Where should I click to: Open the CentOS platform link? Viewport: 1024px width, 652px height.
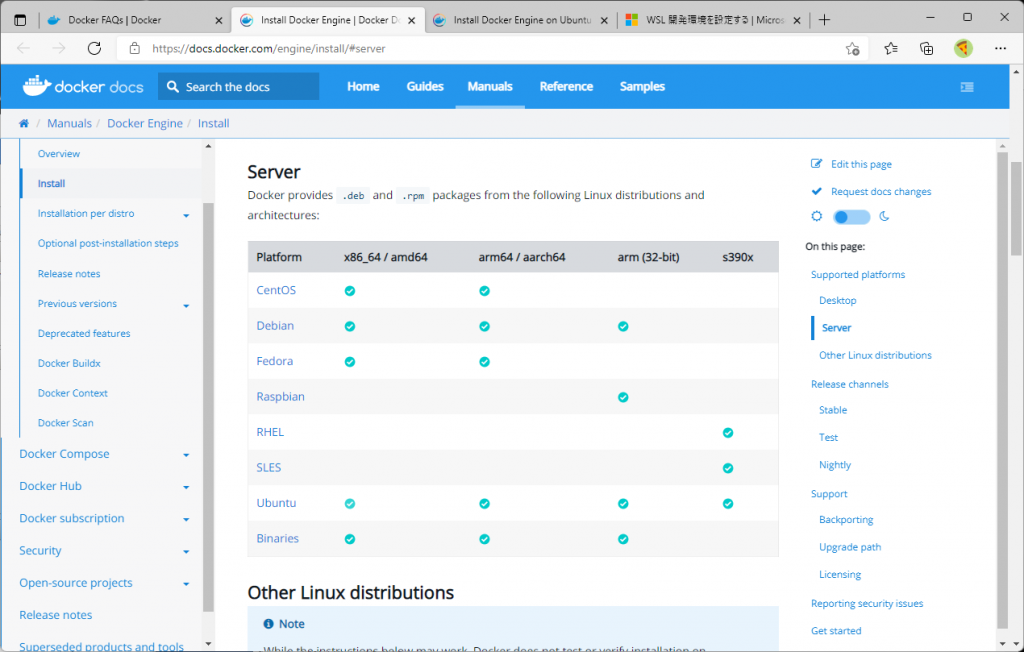click(x=276, y=290)
